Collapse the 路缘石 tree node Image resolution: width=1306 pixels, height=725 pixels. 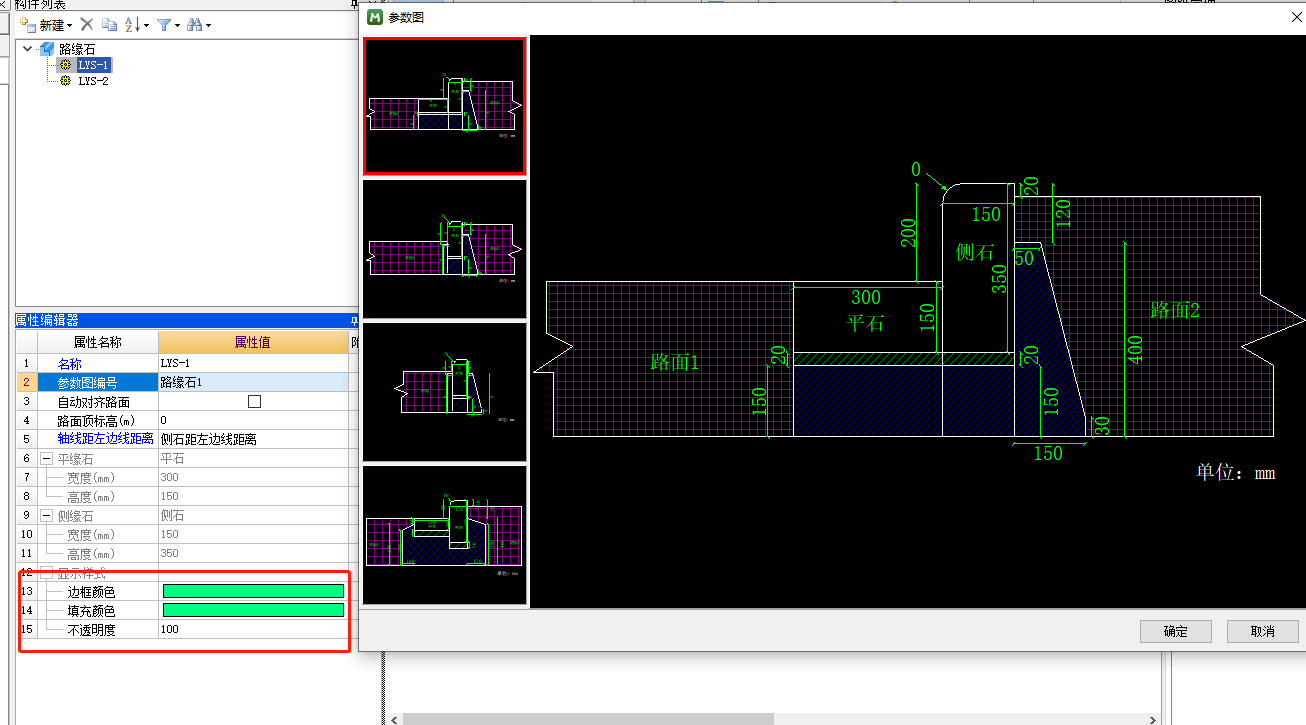[27, 48]
